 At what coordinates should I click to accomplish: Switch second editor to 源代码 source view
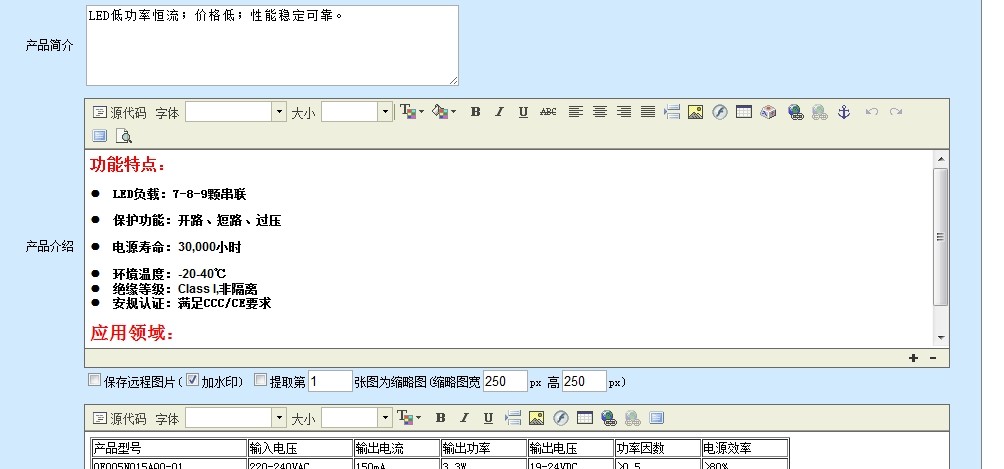coord(119,418)
